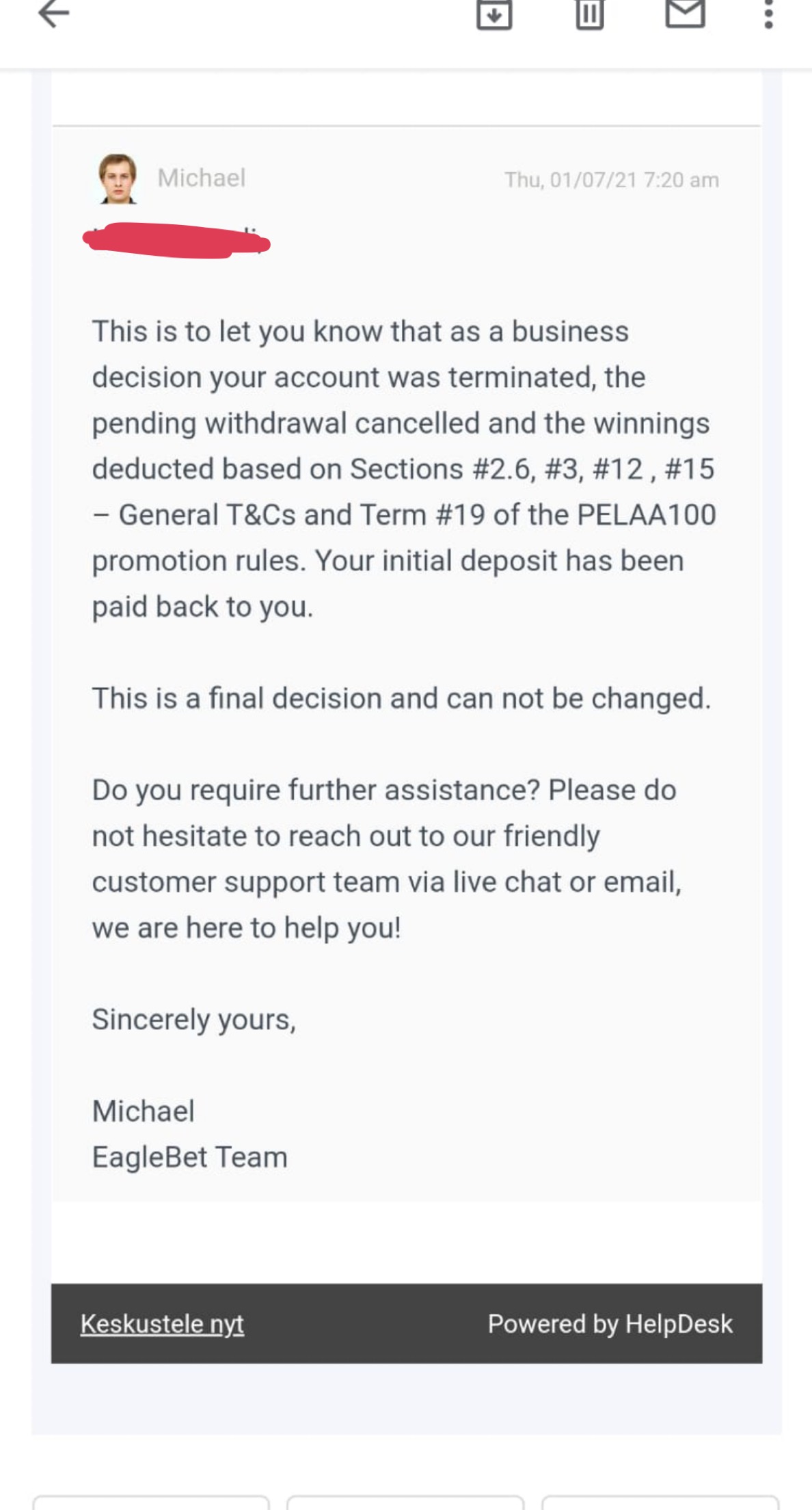
Task: Tap the partially visible bottom-right action button
Action: (660, 1504)
